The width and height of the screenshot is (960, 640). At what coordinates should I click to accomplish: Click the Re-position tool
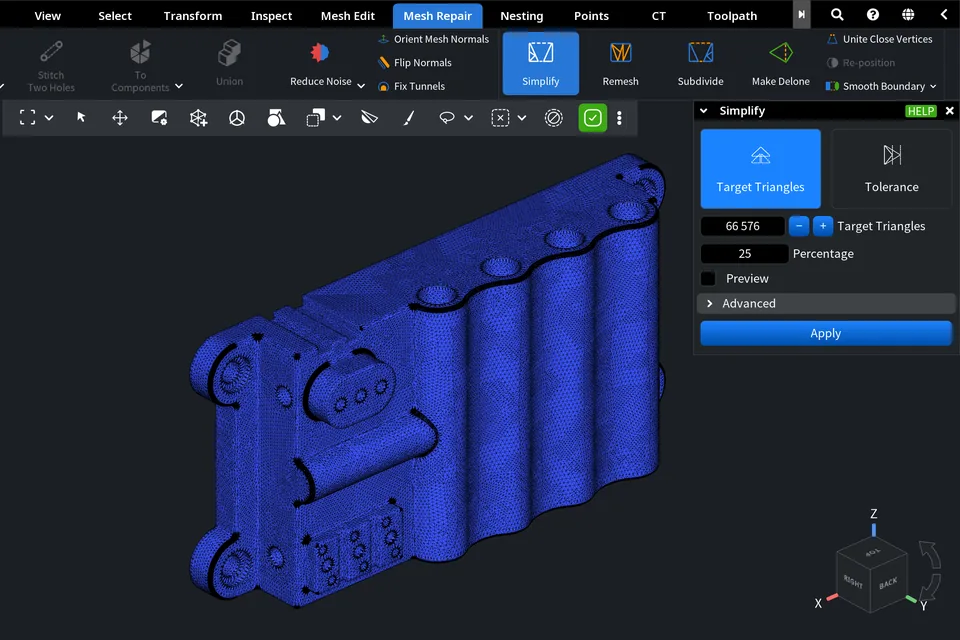point(861,62)
